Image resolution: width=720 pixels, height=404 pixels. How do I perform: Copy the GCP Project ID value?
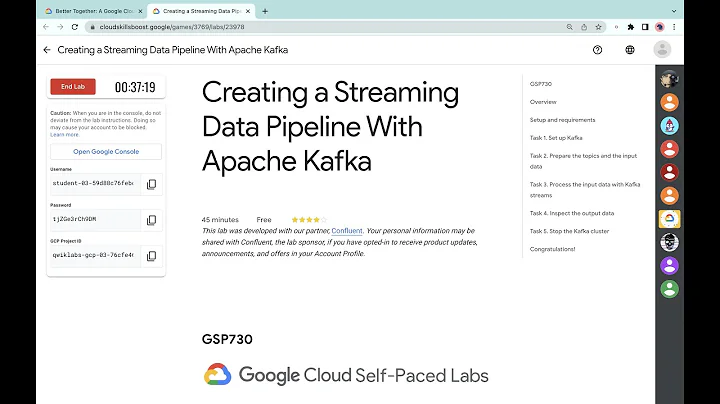tap(151, 256)
